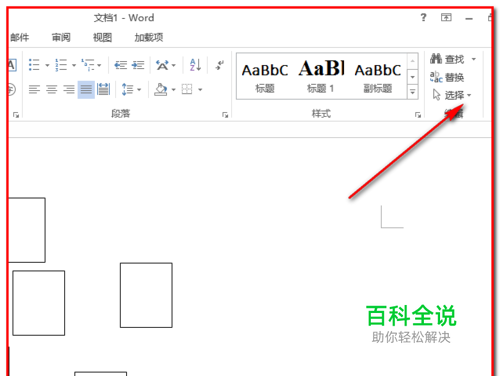
Task: Switch to the 视图 tab
Action: tap(102, 37)
